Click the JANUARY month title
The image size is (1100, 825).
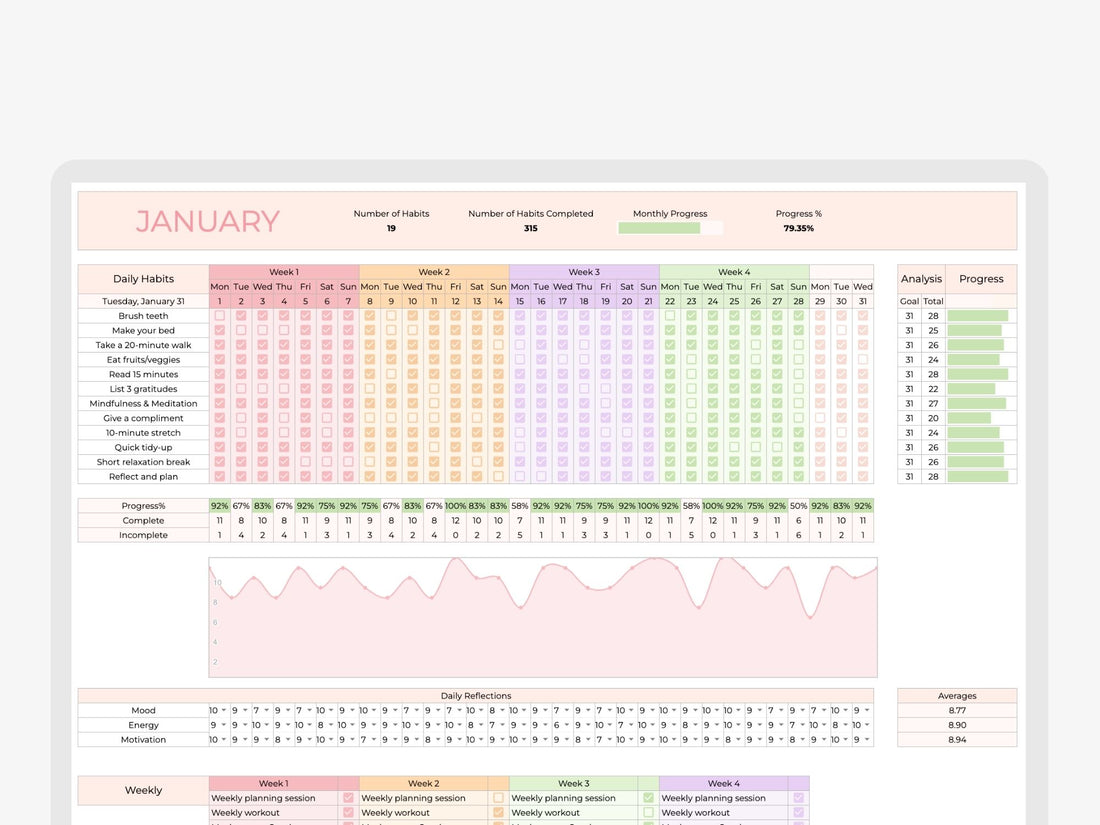coord(208,221)
